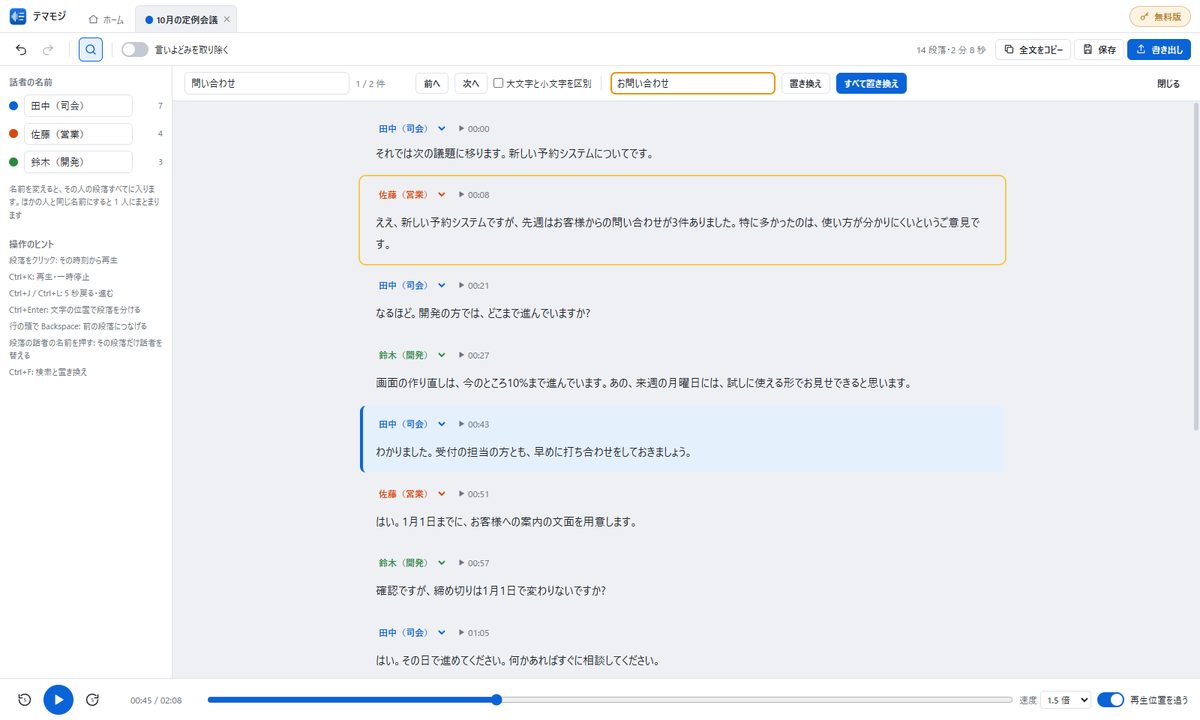The image size is (1200, 720).
Task: Click the rewind 5 seconds icon
Action: [25, 700]
